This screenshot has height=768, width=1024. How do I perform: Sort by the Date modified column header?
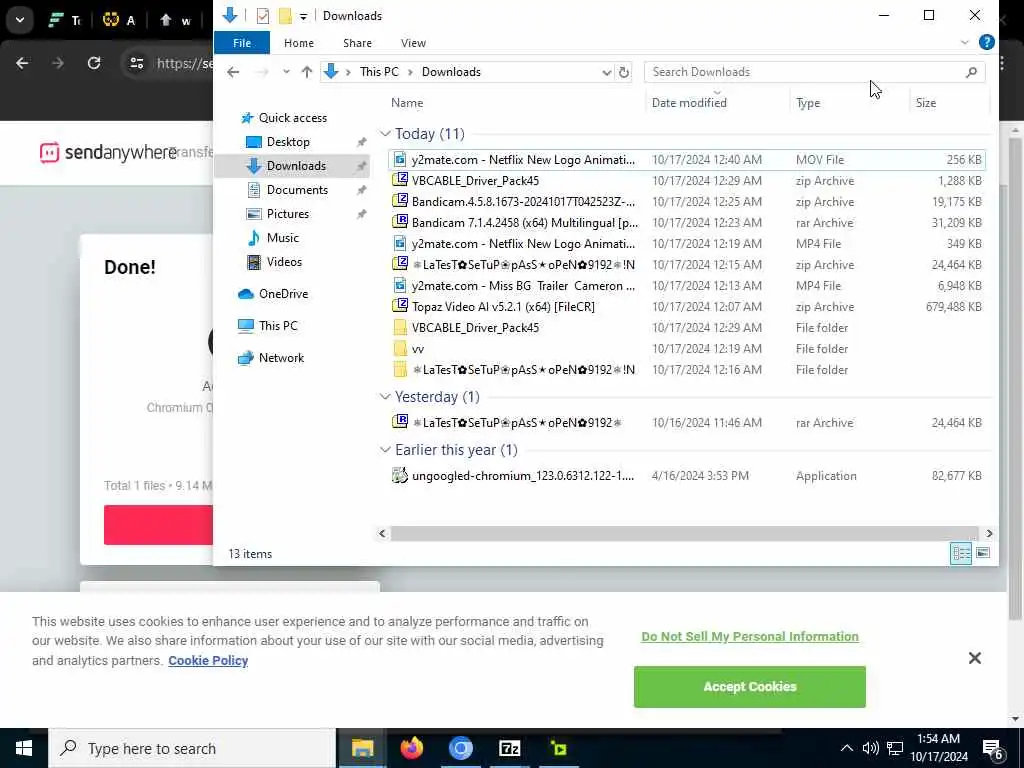(x=689, y=103)
